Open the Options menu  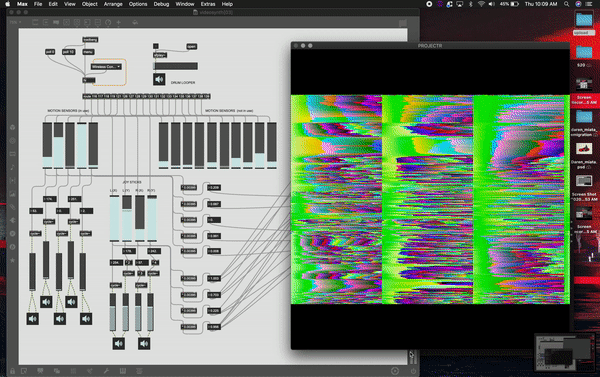138,4
